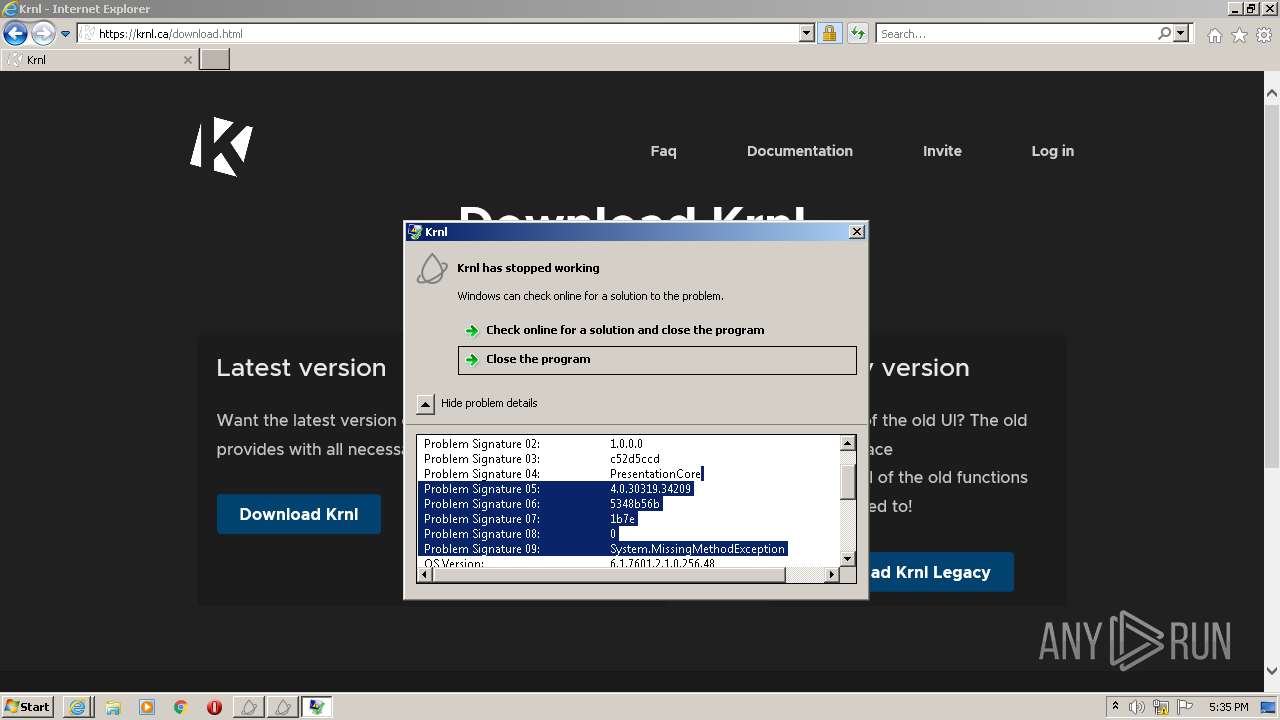Click the web page scrollbar up arrow
This screenshot has width=1280, height=720.
pyautogui.click(x=1272, y=94)
